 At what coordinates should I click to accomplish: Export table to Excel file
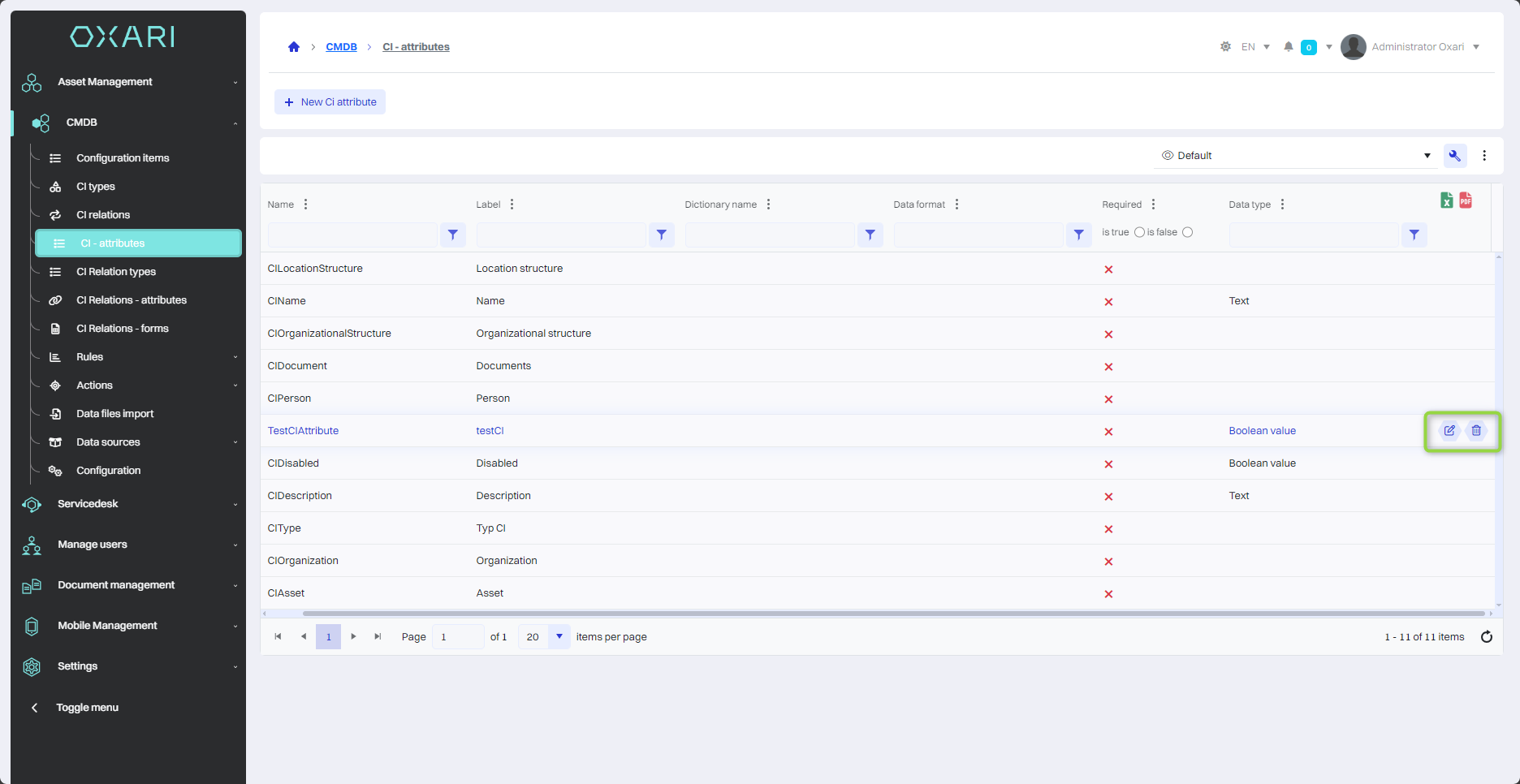click(x=1447, y=200)
